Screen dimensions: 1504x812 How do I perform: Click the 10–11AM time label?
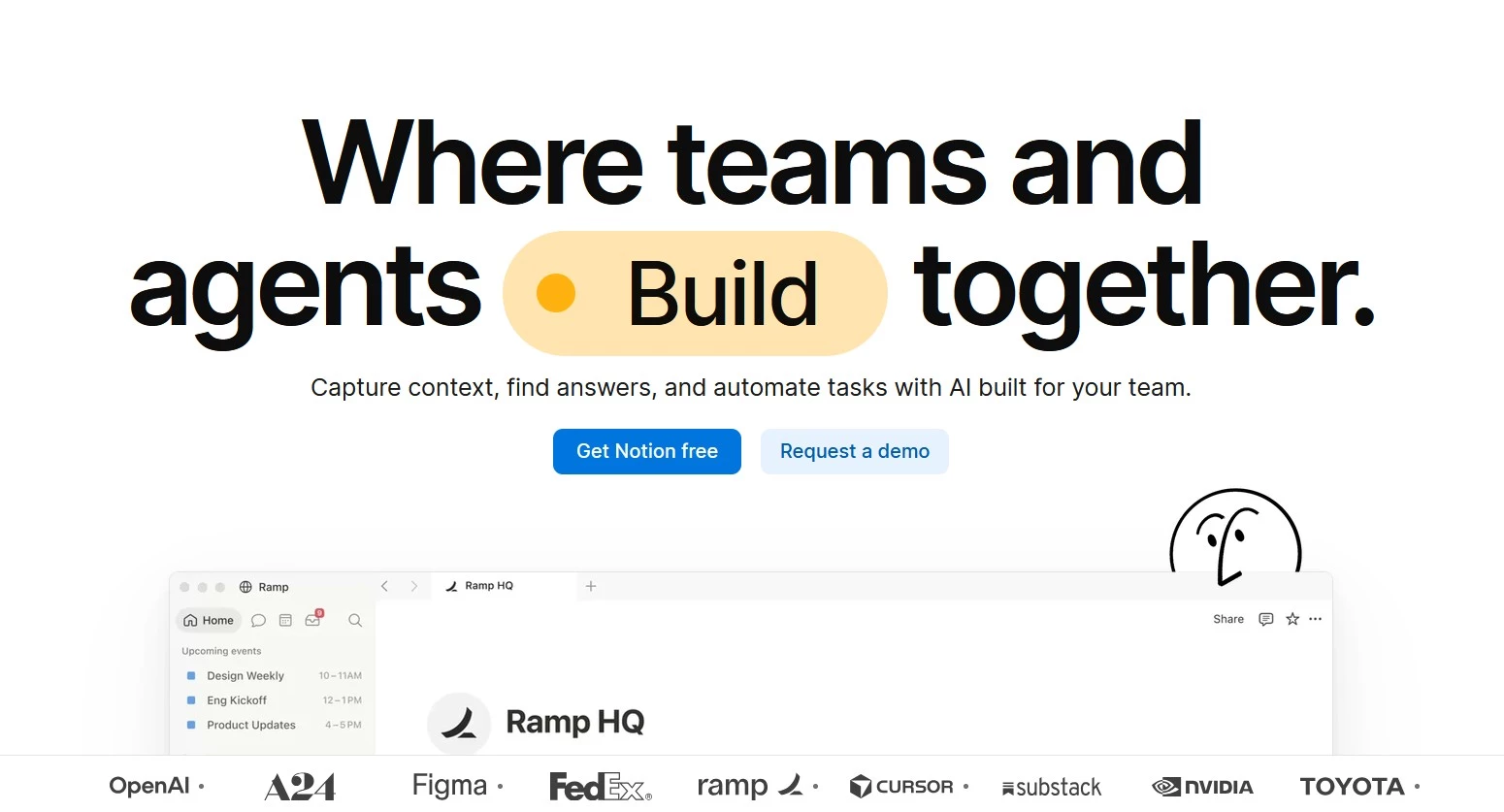(x=341, y=676)
